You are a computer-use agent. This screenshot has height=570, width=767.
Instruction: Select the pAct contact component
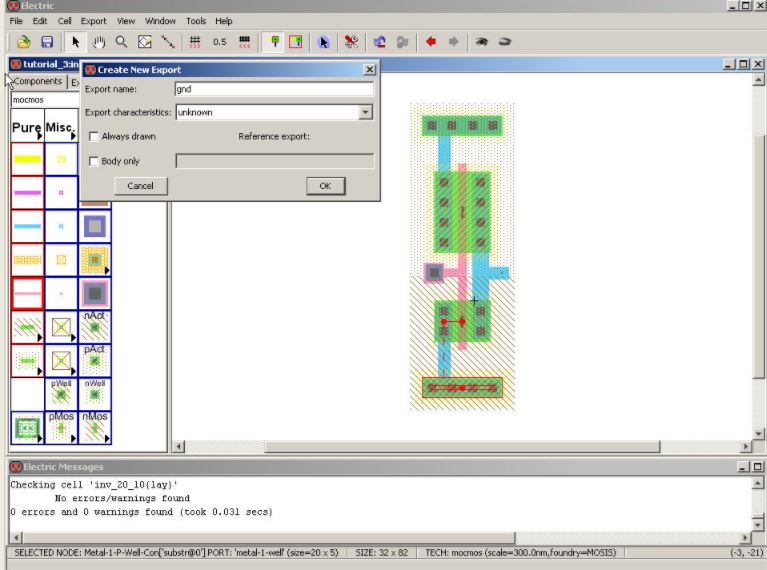(95, 358)
